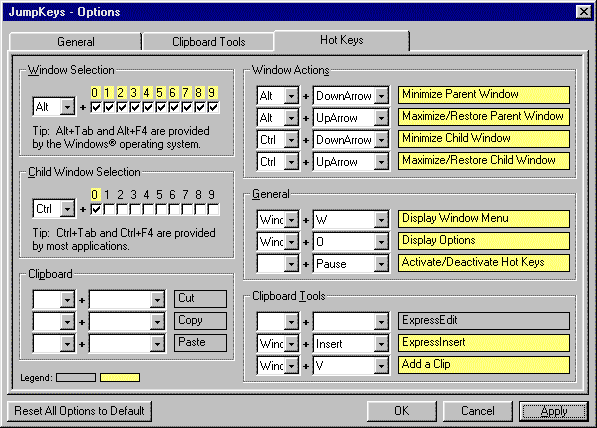Switch to the General tab
This screenshot has height=428, width=597.
click(75, 42)
